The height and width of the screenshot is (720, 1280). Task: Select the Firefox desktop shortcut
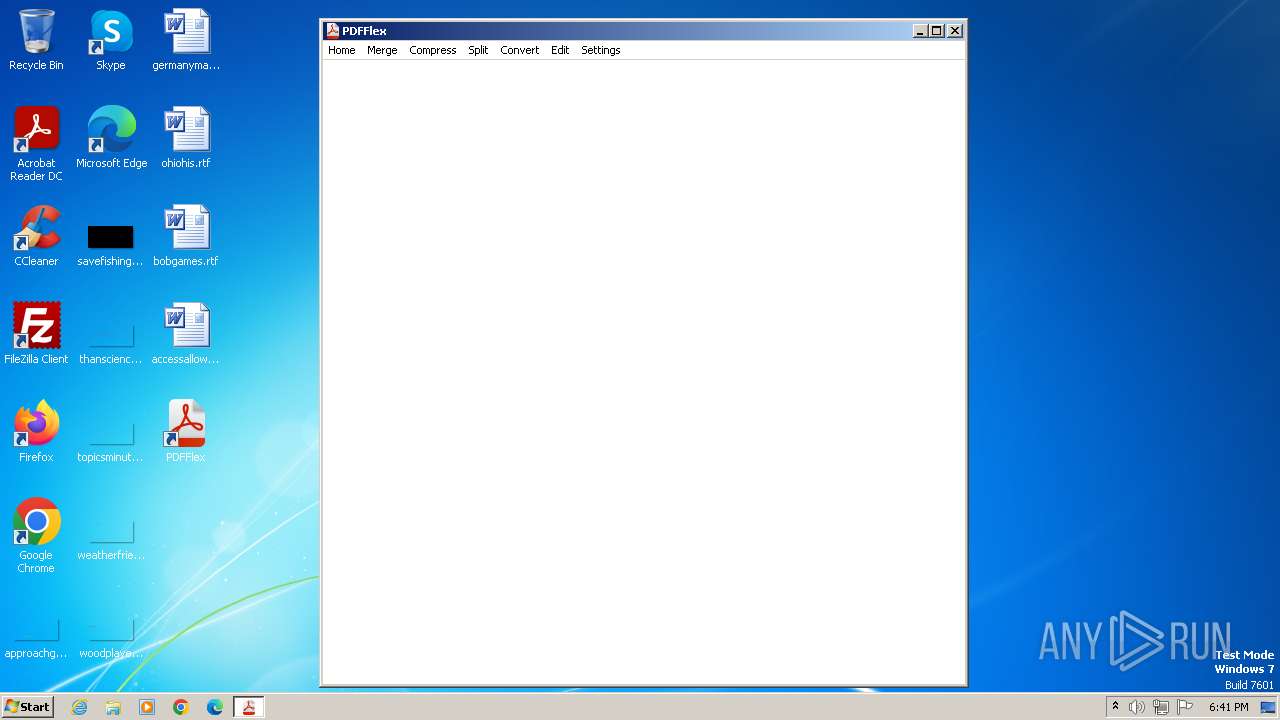(x=36, y=432)
